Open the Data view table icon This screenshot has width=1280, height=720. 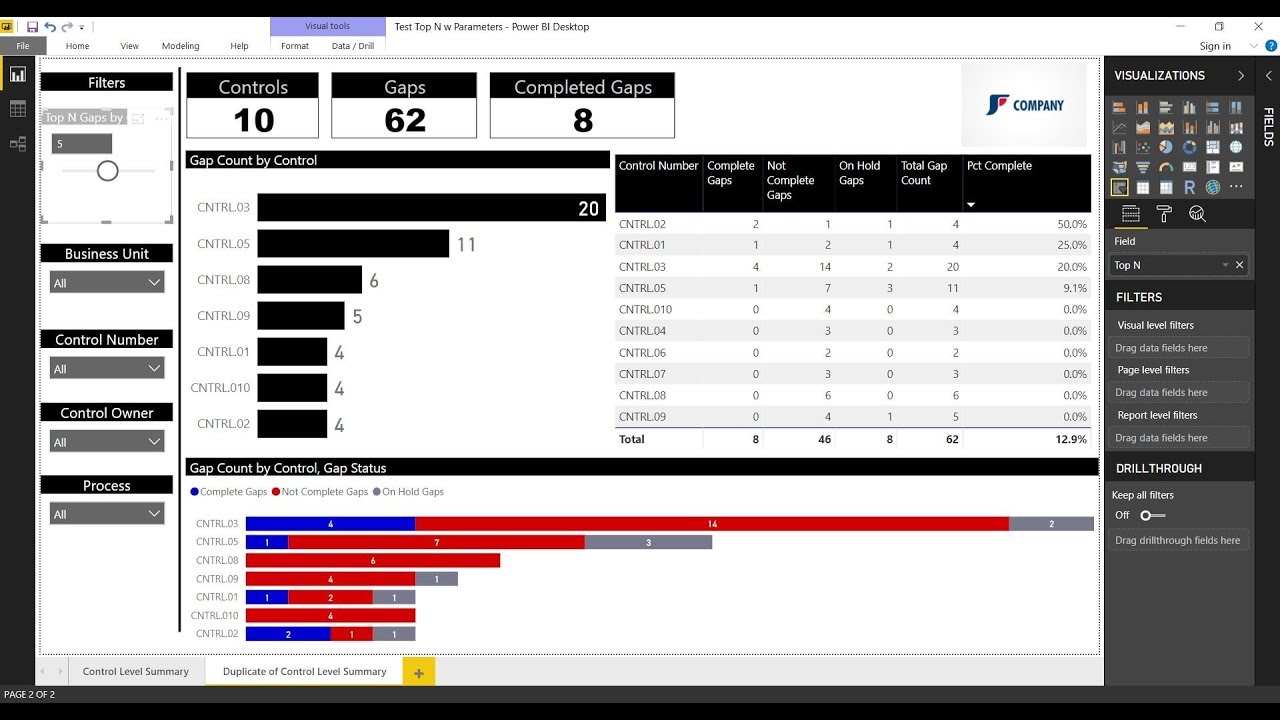pos(17,109)
